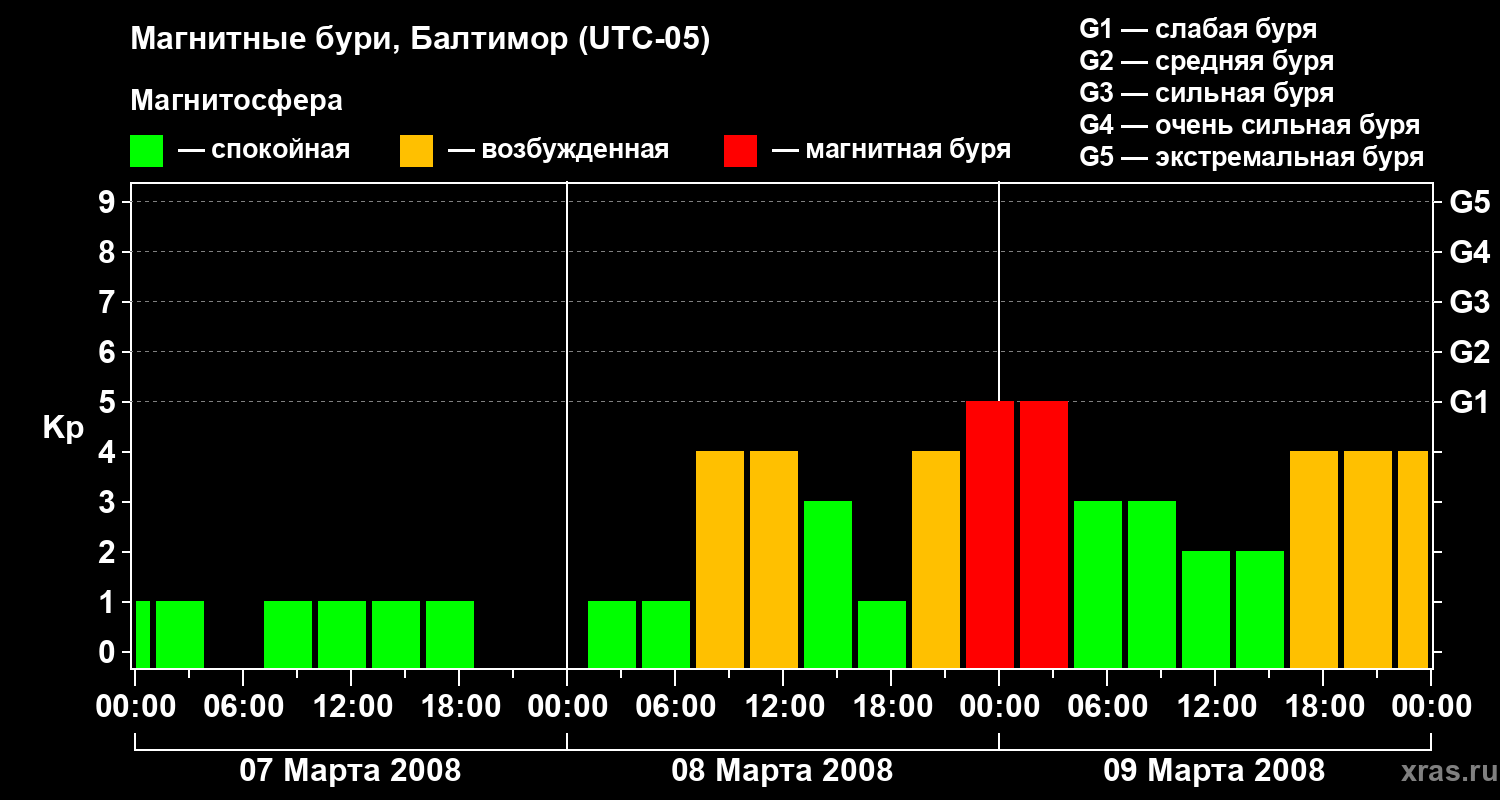Click the 'G2' right-axis label

(1469, 352)
